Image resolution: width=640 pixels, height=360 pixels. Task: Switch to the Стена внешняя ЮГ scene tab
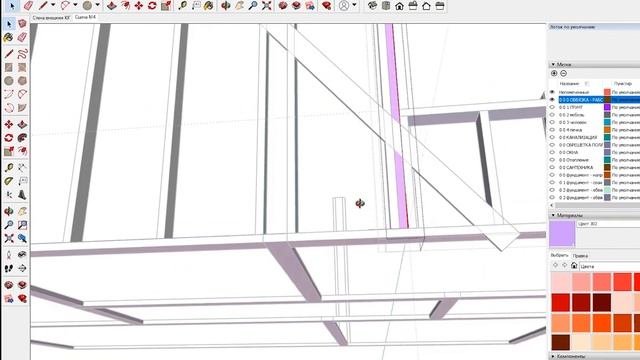point(51,18)
